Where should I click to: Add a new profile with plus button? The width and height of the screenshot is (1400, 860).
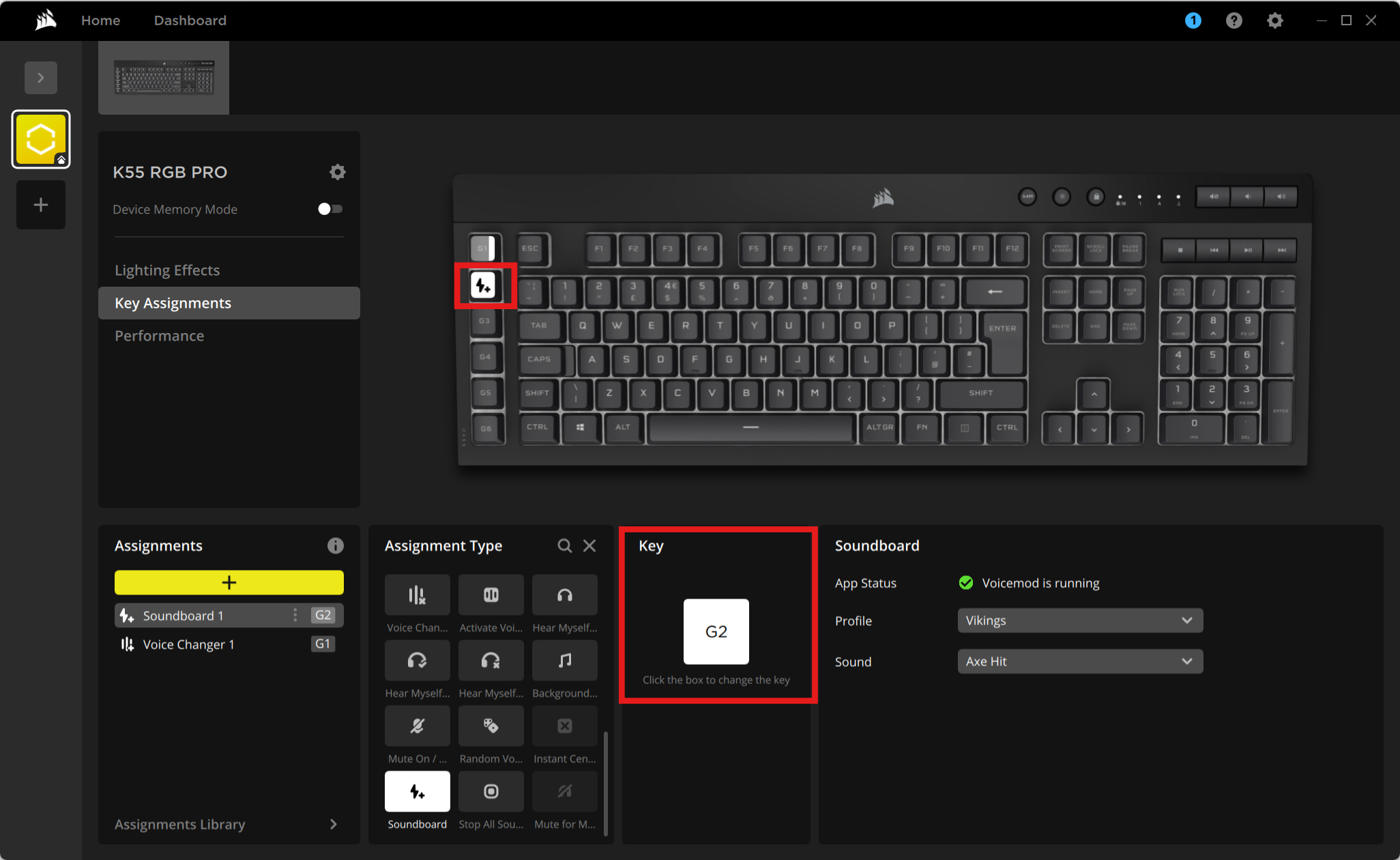click(x=41, y=205)
